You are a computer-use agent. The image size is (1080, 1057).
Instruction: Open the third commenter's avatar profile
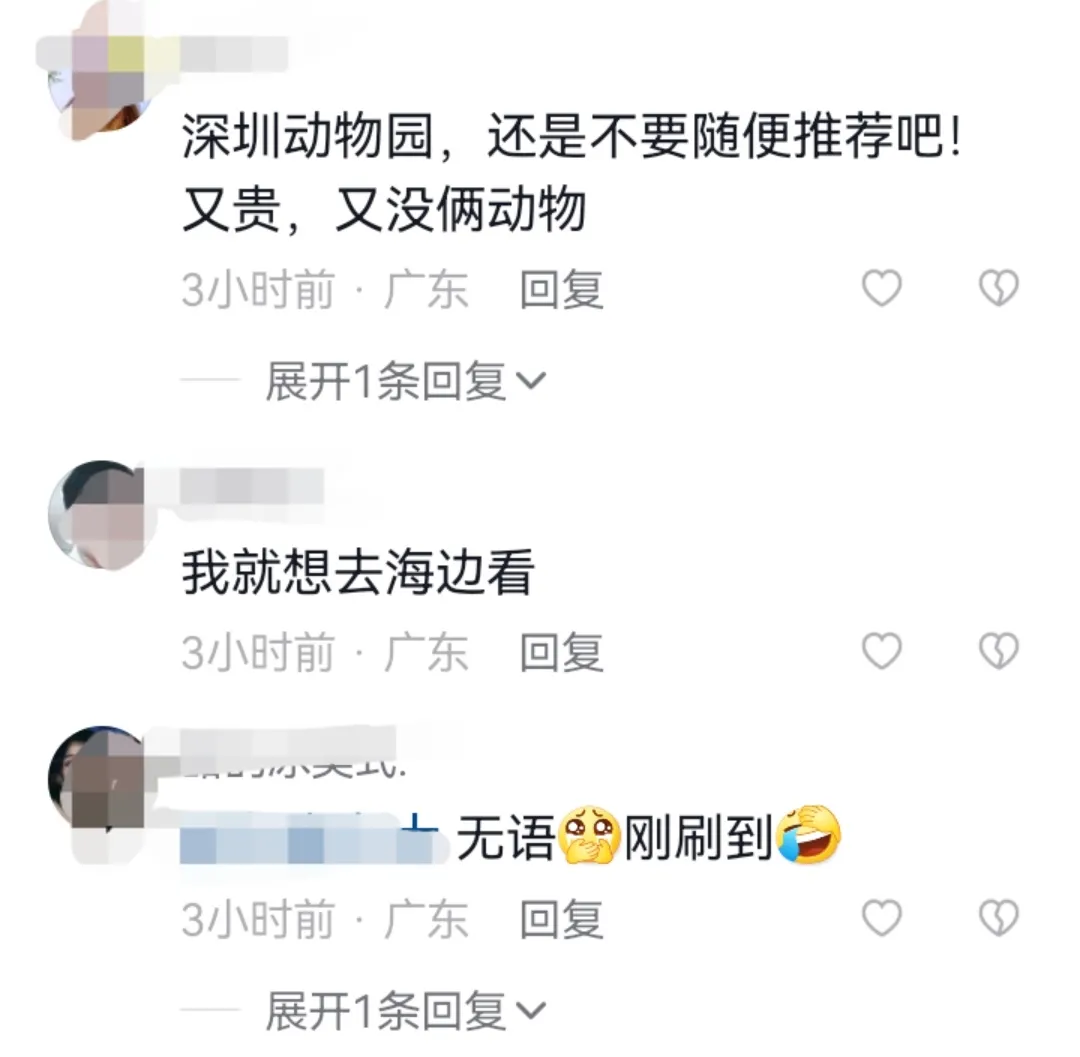coord(102,779)
